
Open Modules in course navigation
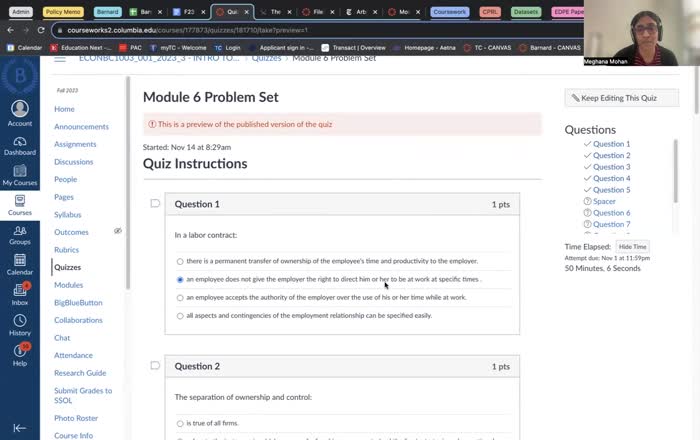[x=68, y=285]
